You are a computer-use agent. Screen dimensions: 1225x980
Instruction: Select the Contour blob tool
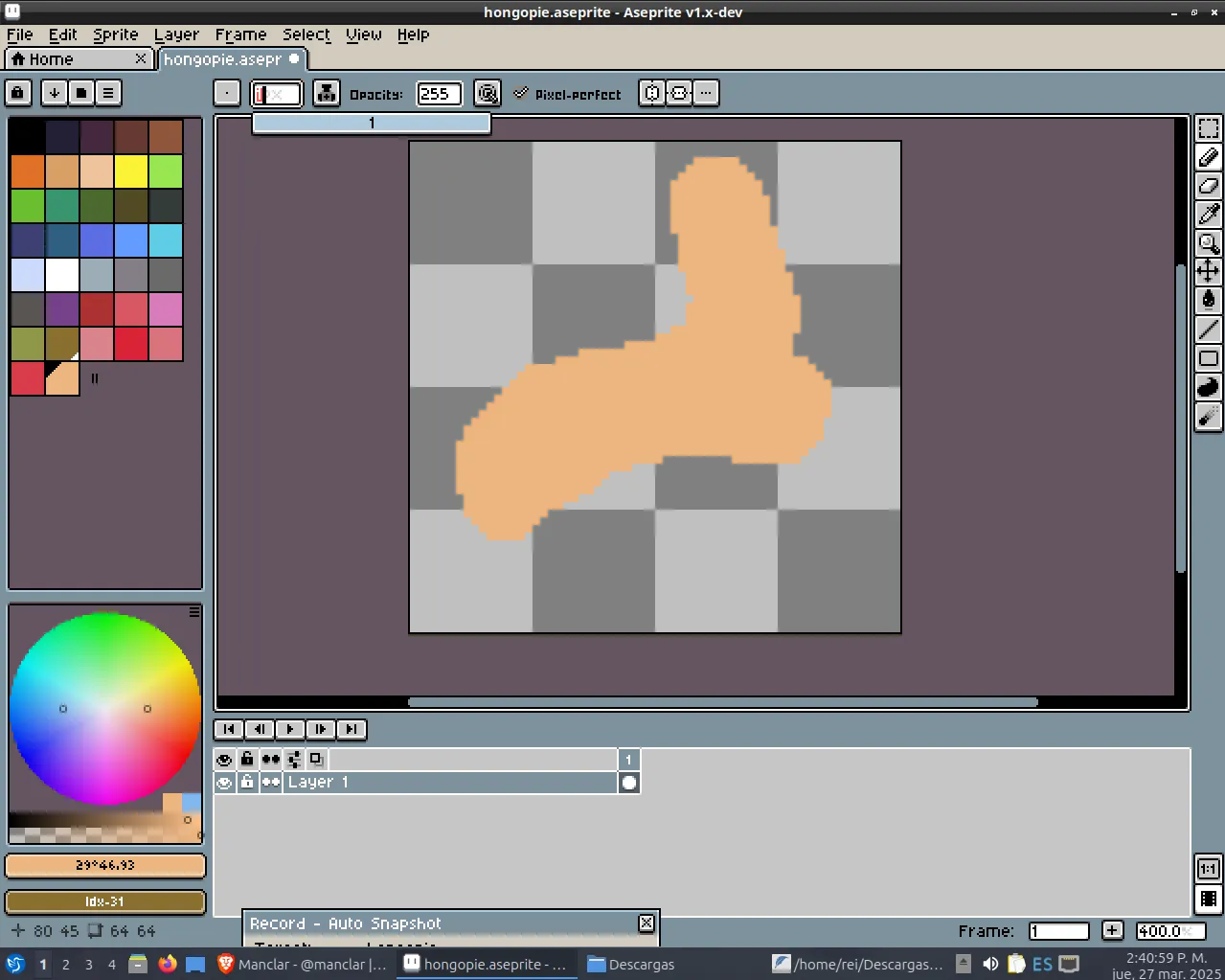coord(1209,387)
